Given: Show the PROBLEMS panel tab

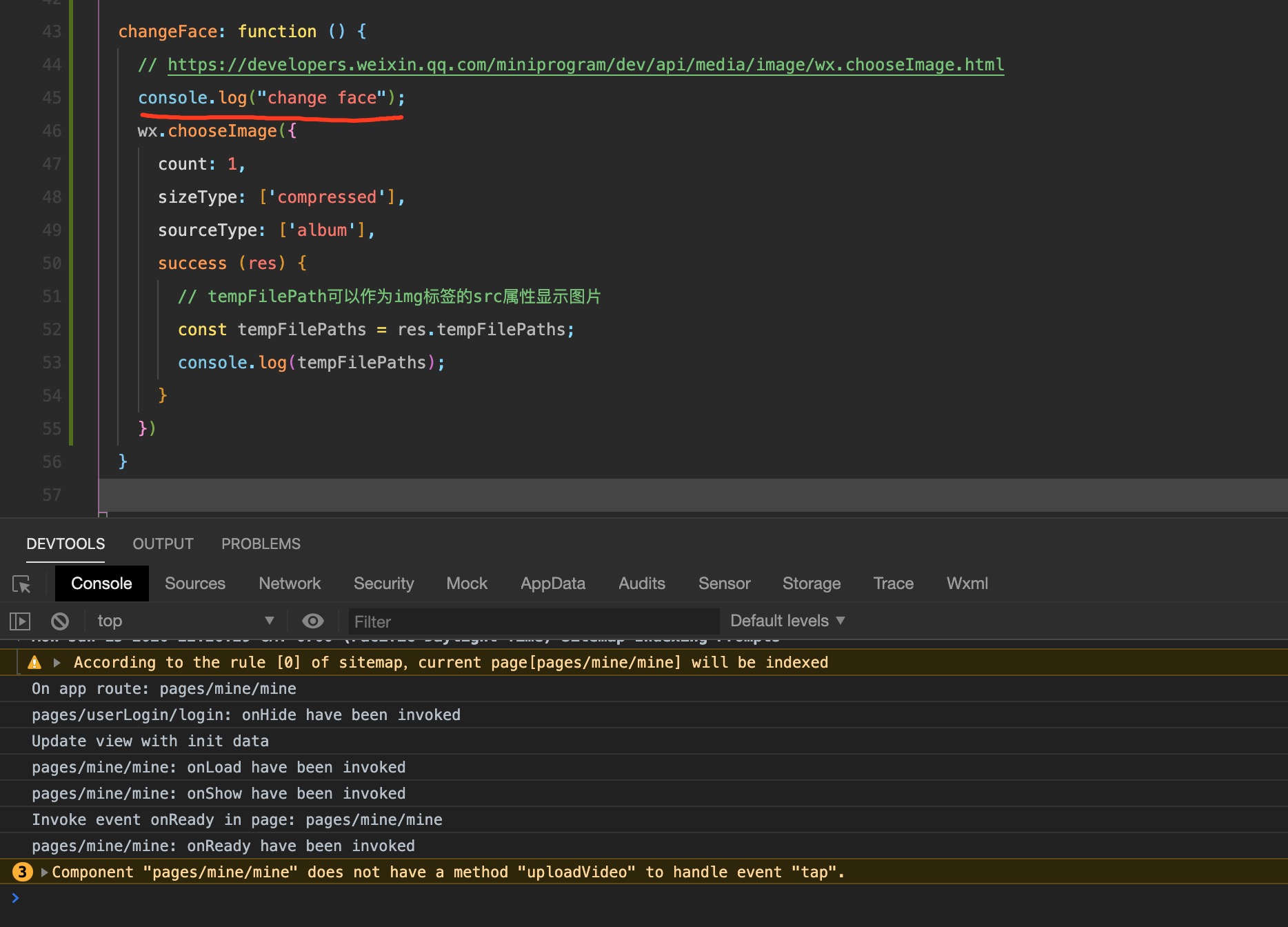Looking at the screenshot, I should coord(261,544).
